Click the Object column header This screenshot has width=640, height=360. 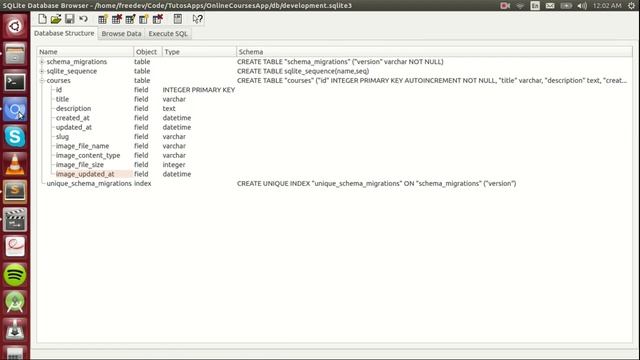(x=148, y=52)
